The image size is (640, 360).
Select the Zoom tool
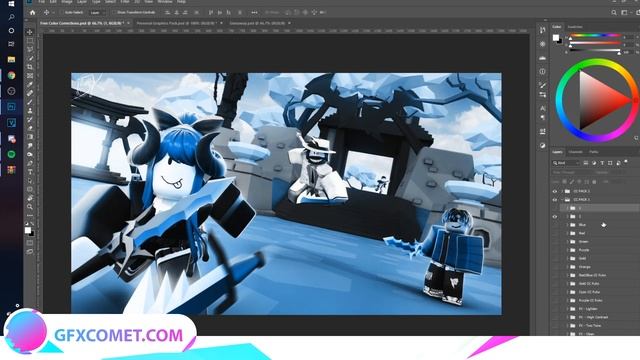point(30,207)
